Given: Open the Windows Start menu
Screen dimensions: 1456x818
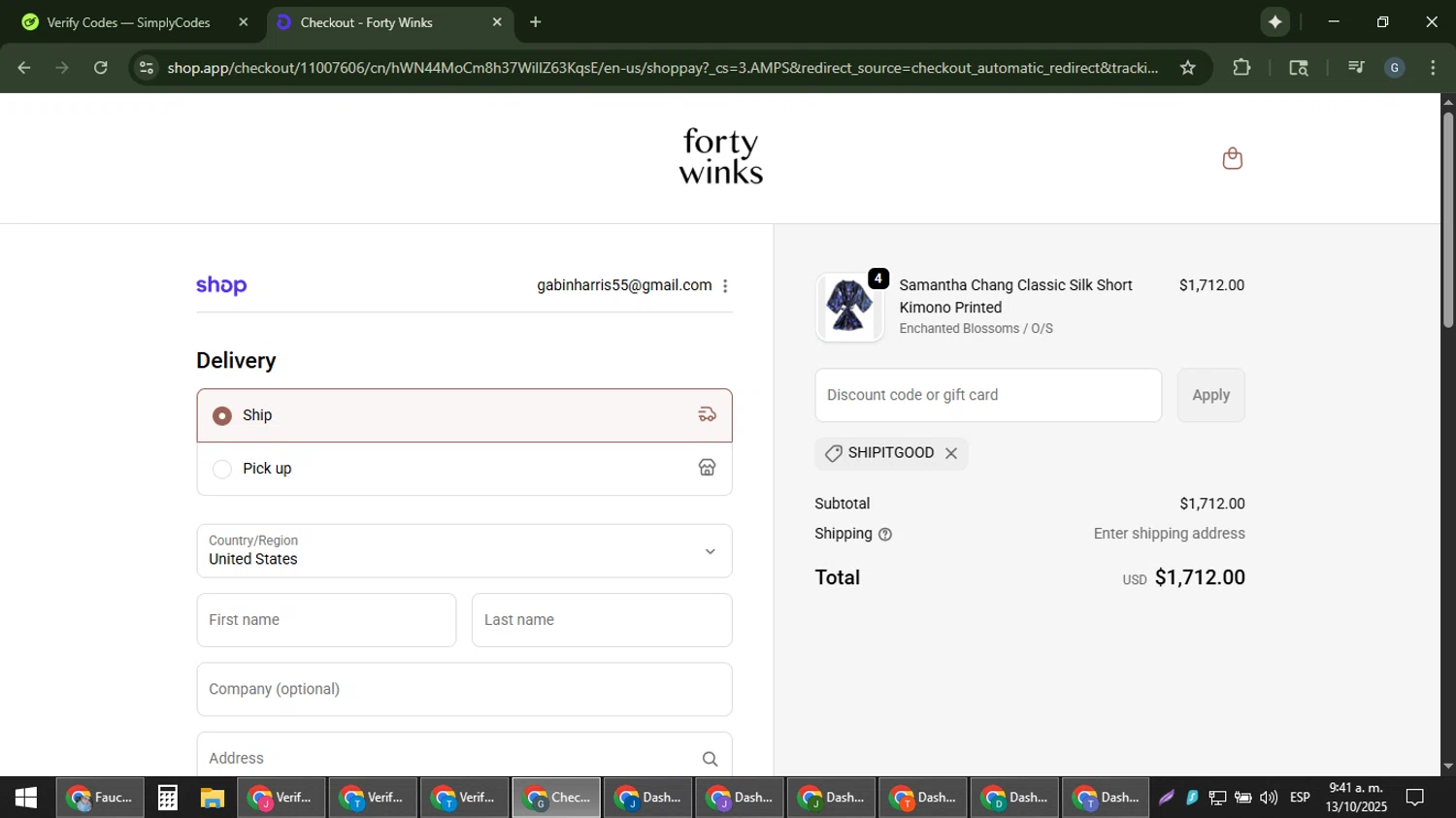Looking at the screenshot, I should pyautogui.click(x=26, y=798).
